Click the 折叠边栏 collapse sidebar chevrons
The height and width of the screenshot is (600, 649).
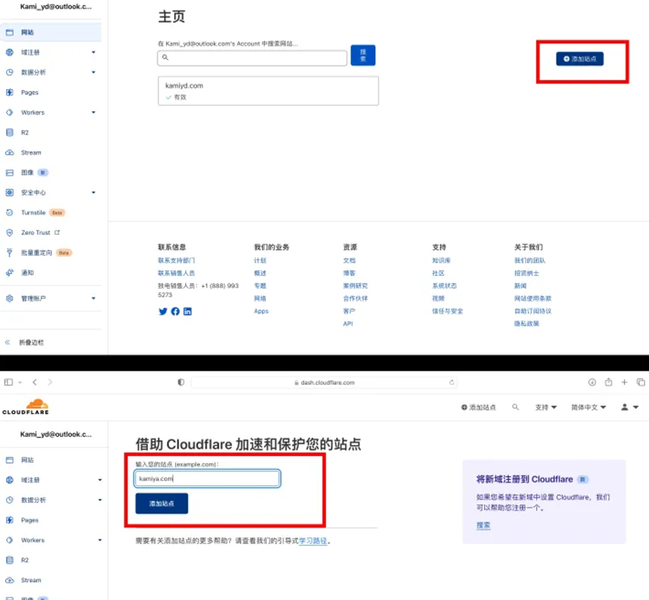7,342
